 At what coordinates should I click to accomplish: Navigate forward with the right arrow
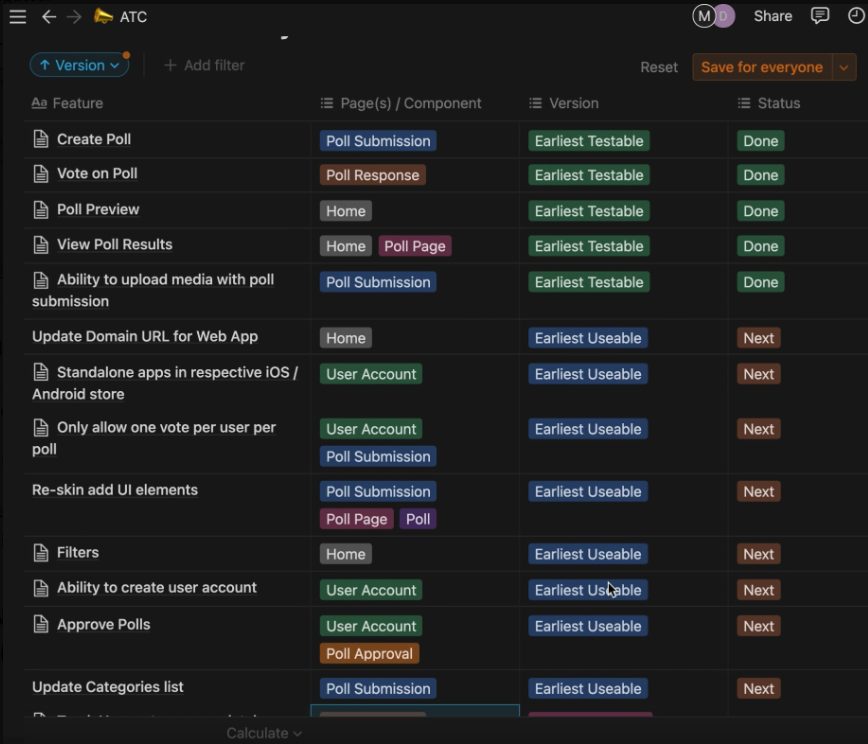pos(75,16)
